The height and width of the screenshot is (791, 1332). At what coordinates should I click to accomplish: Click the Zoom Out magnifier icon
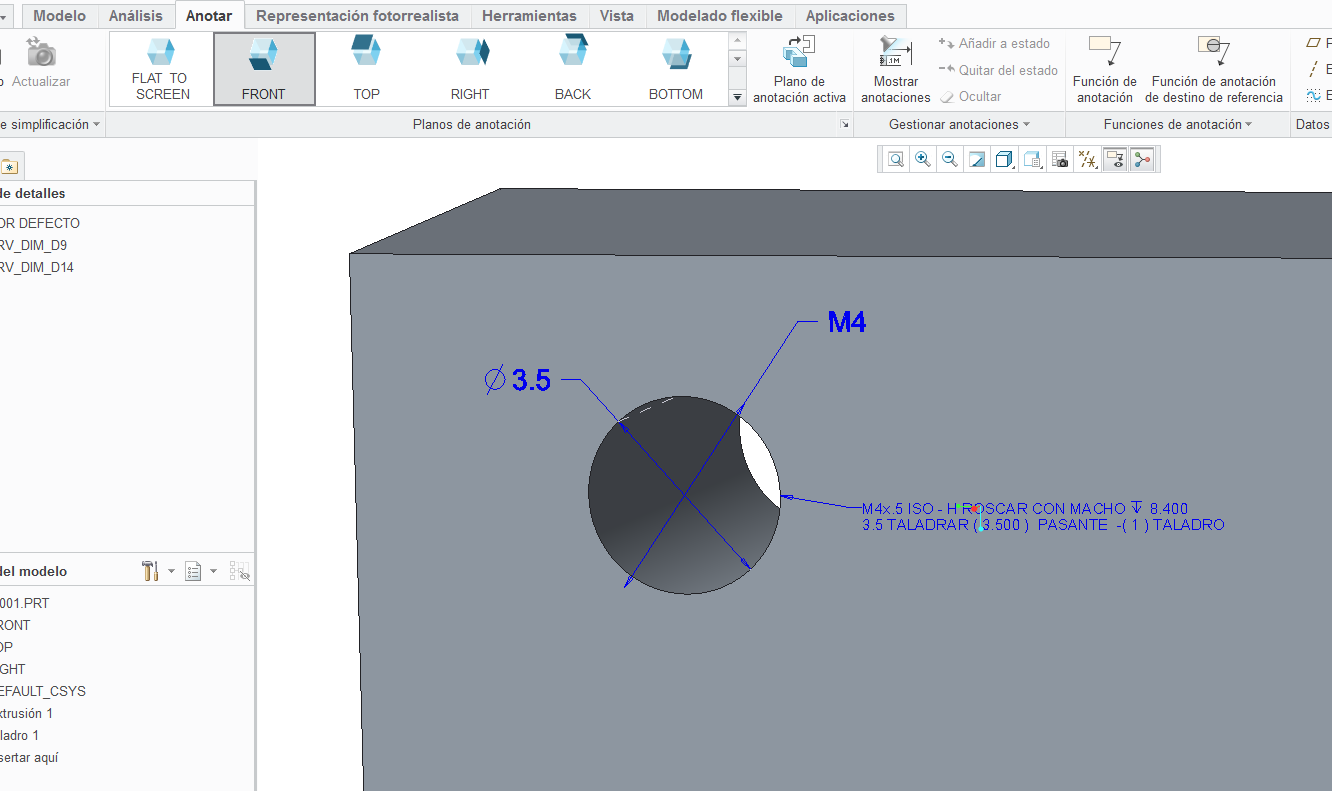[949, 159]
